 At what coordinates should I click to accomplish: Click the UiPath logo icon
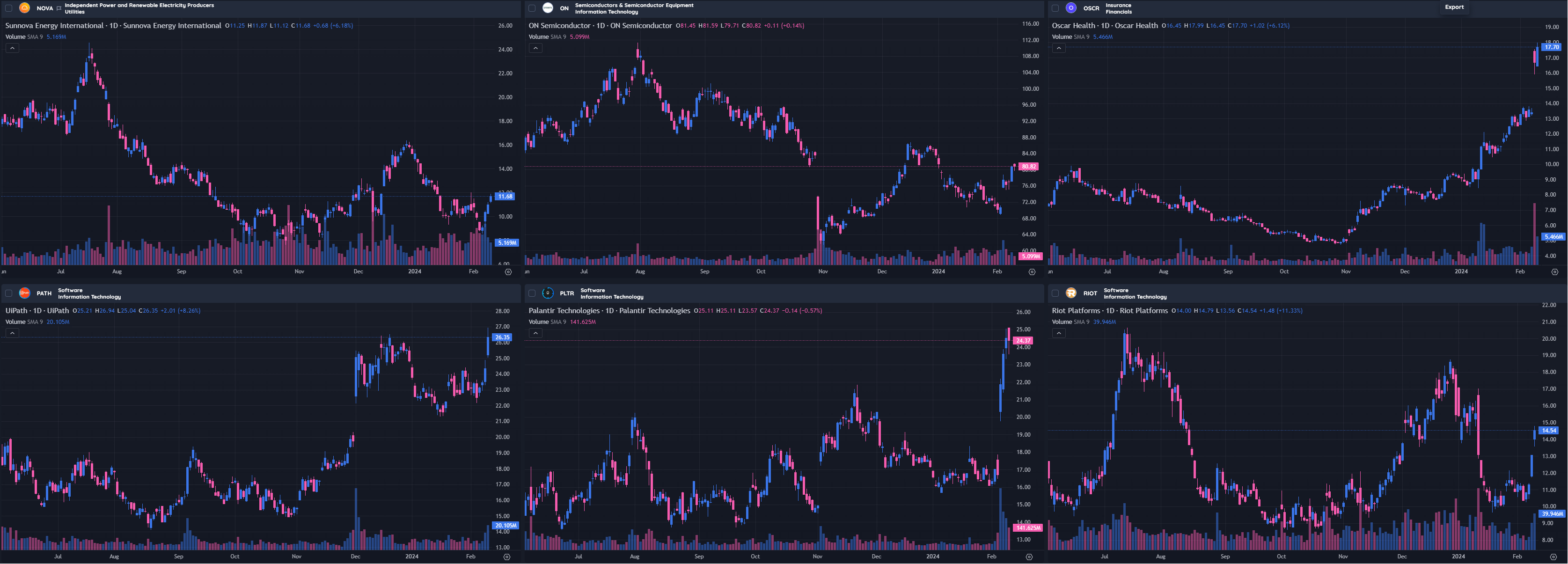tap(25, 293)
